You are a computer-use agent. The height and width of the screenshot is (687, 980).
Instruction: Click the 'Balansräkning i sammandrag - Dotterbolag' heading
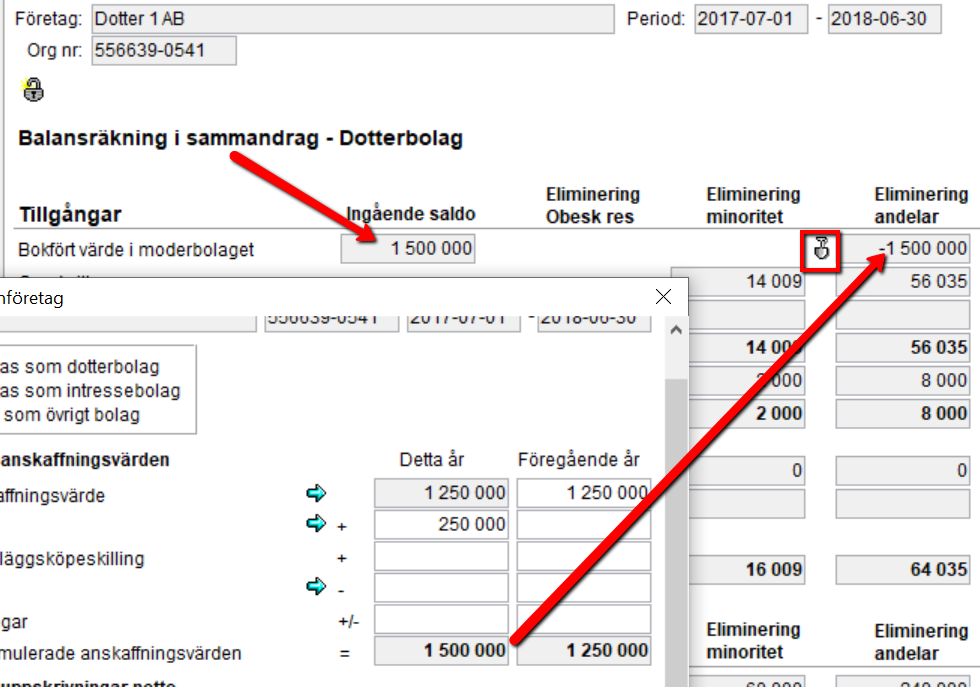coord(241,138)
